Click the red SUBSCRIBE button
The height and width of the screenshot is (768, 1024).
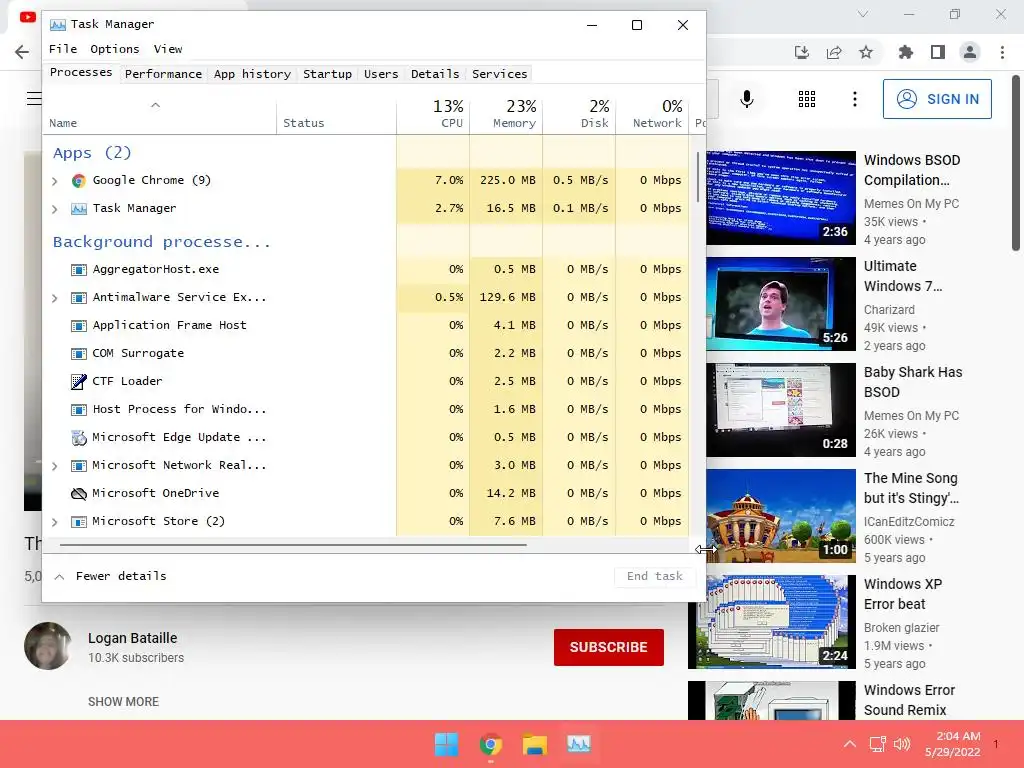609,647
